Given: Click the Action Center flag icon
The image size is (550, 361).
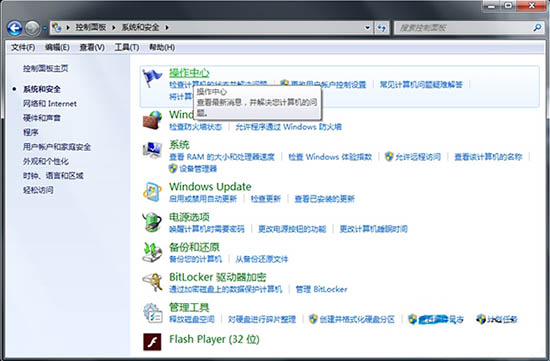Looking at the screenshot, I should click(x=152, y=78).
